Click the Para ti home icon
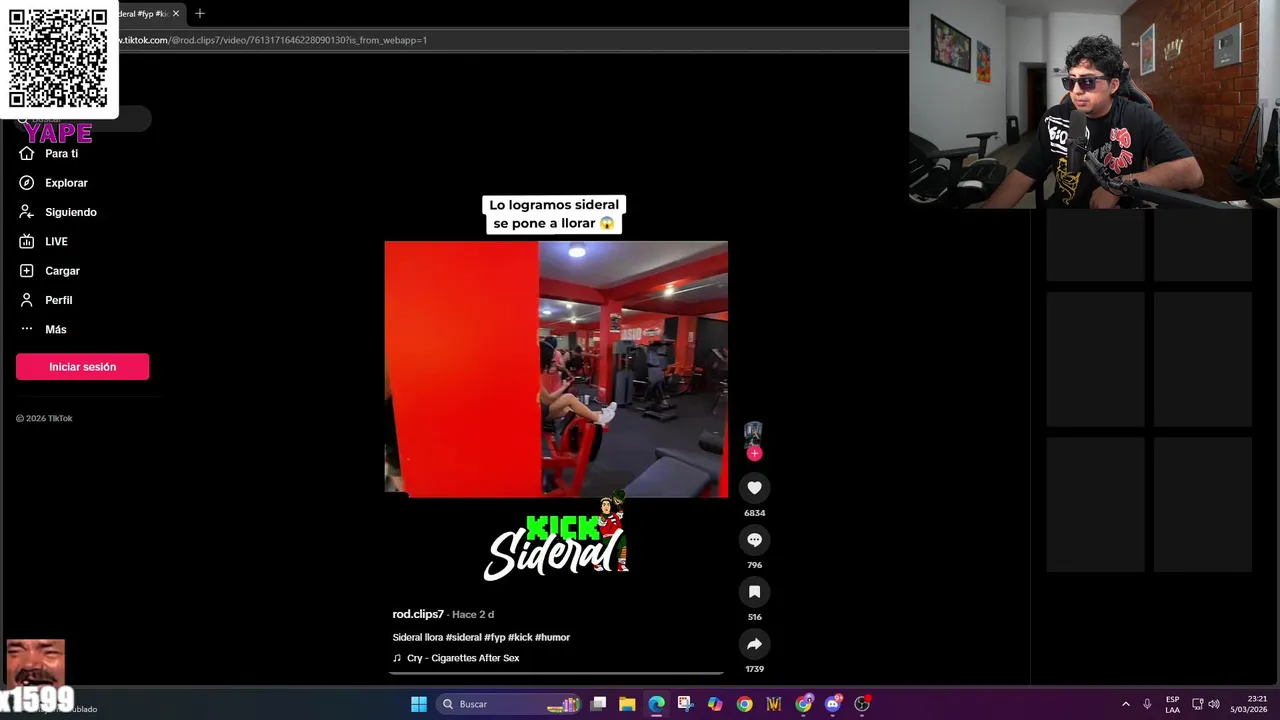The image size is (1280, 720). (x=27, y=154)
